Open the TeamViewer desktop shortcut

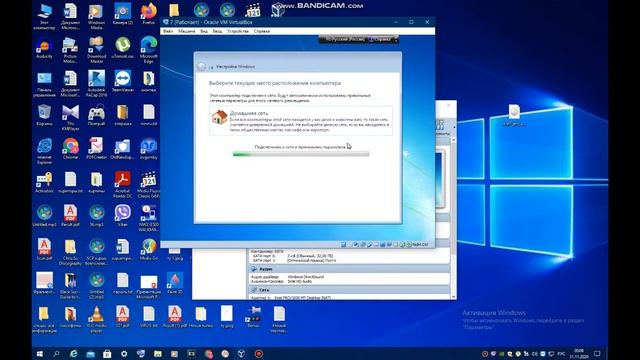click(x=122, y=82)
